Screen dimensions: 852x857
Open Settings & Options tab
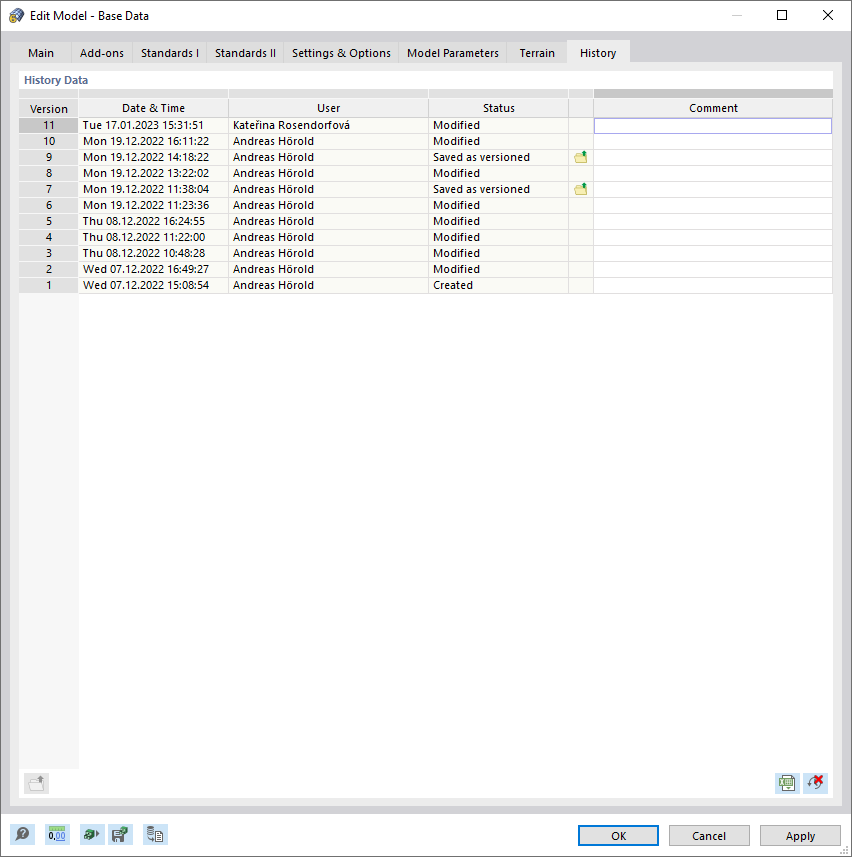pos(341,53)
